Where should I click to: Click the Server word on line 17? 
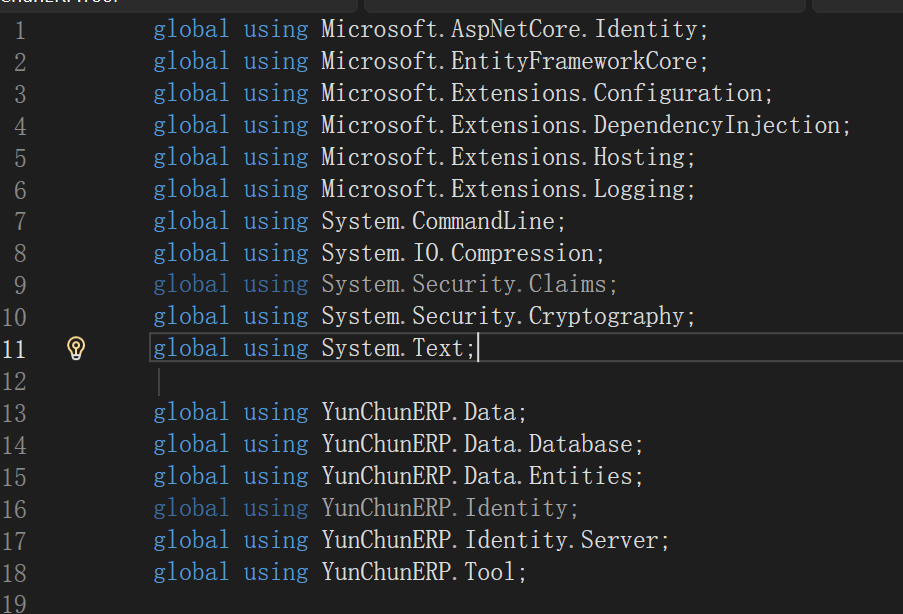[x=619, y=541]
